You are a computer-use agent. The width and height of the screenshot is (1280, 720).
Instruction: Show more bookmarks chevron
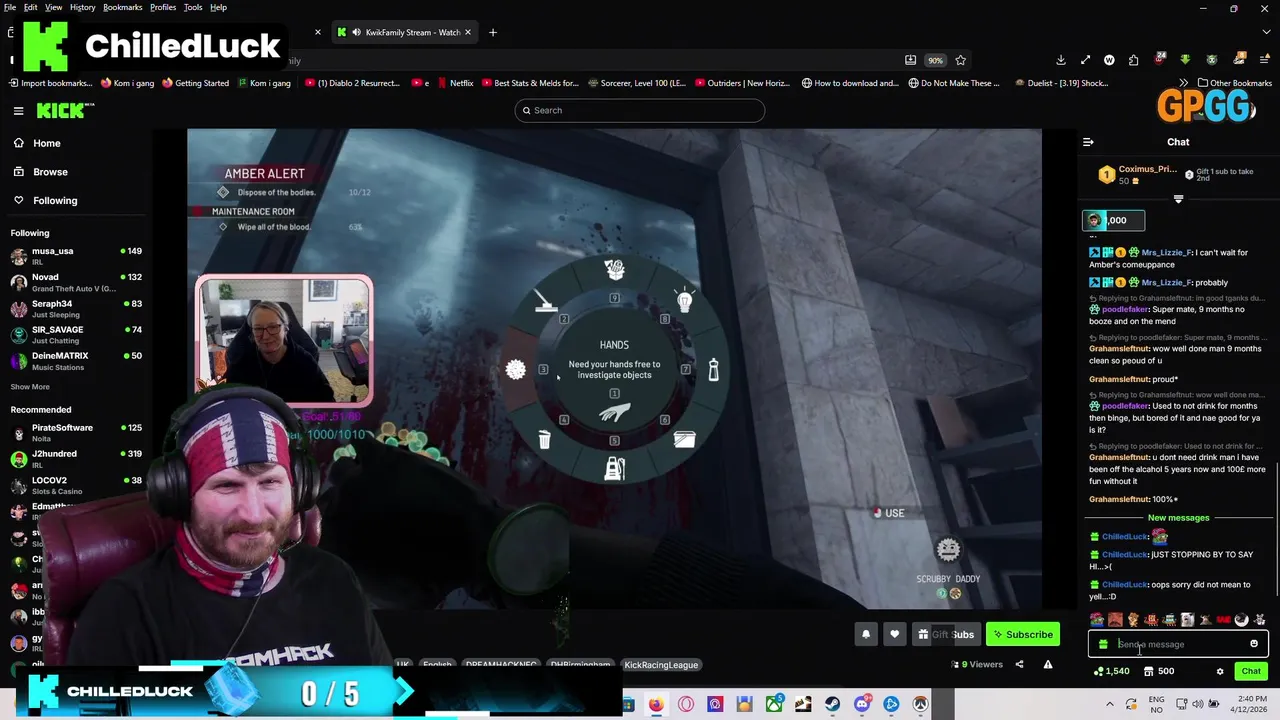click(1184, 83)
